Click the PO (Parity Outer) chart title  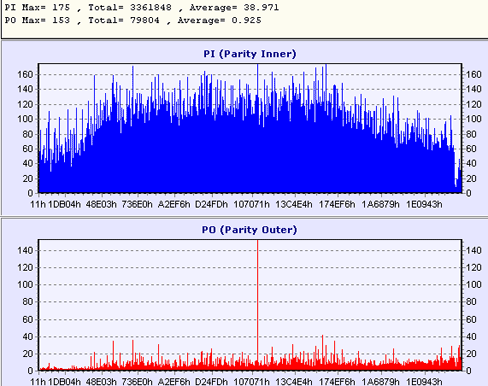pyautogui.click(x=249, y=230)
